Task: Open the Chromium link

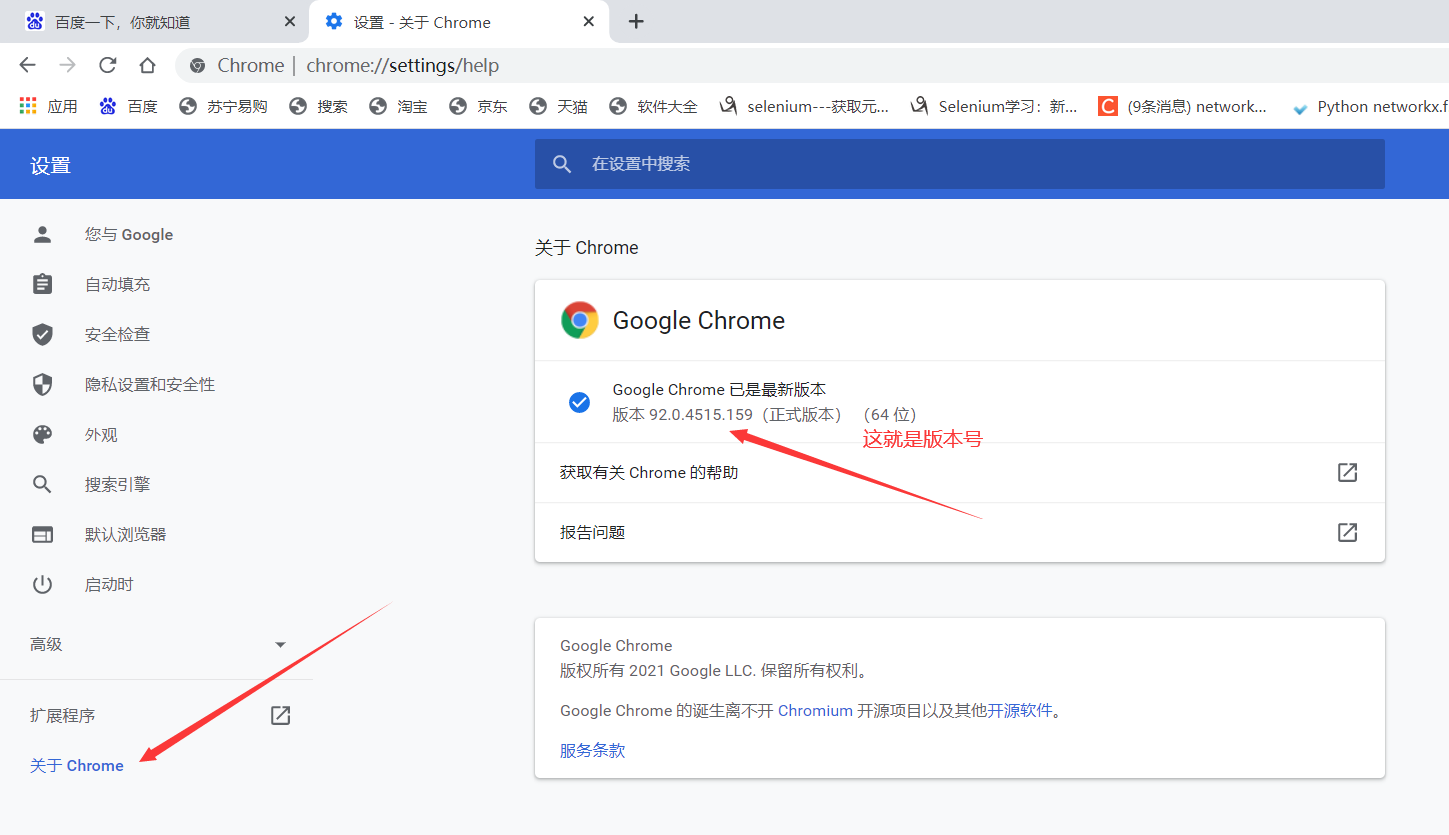Action: coord(815,711)
